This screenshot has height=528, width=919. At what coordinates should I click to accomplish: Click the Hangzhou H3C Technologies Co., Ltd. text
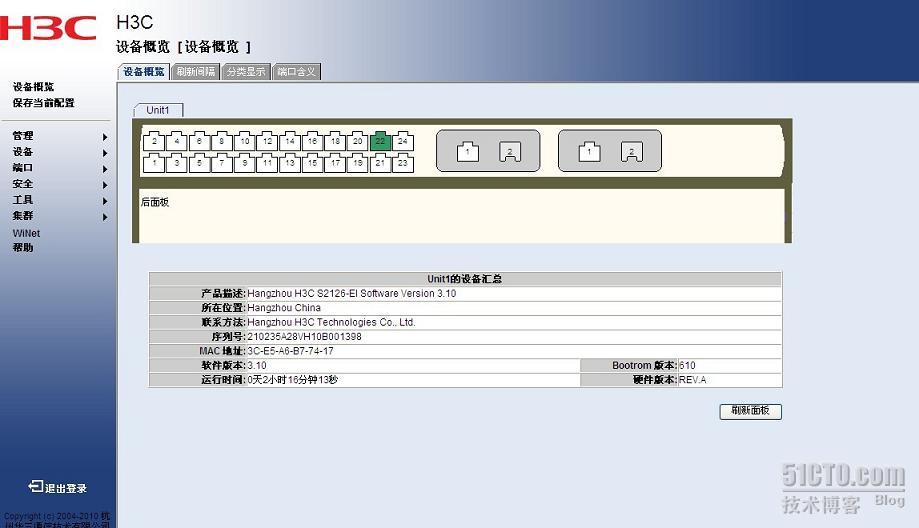tap(331, 322)
